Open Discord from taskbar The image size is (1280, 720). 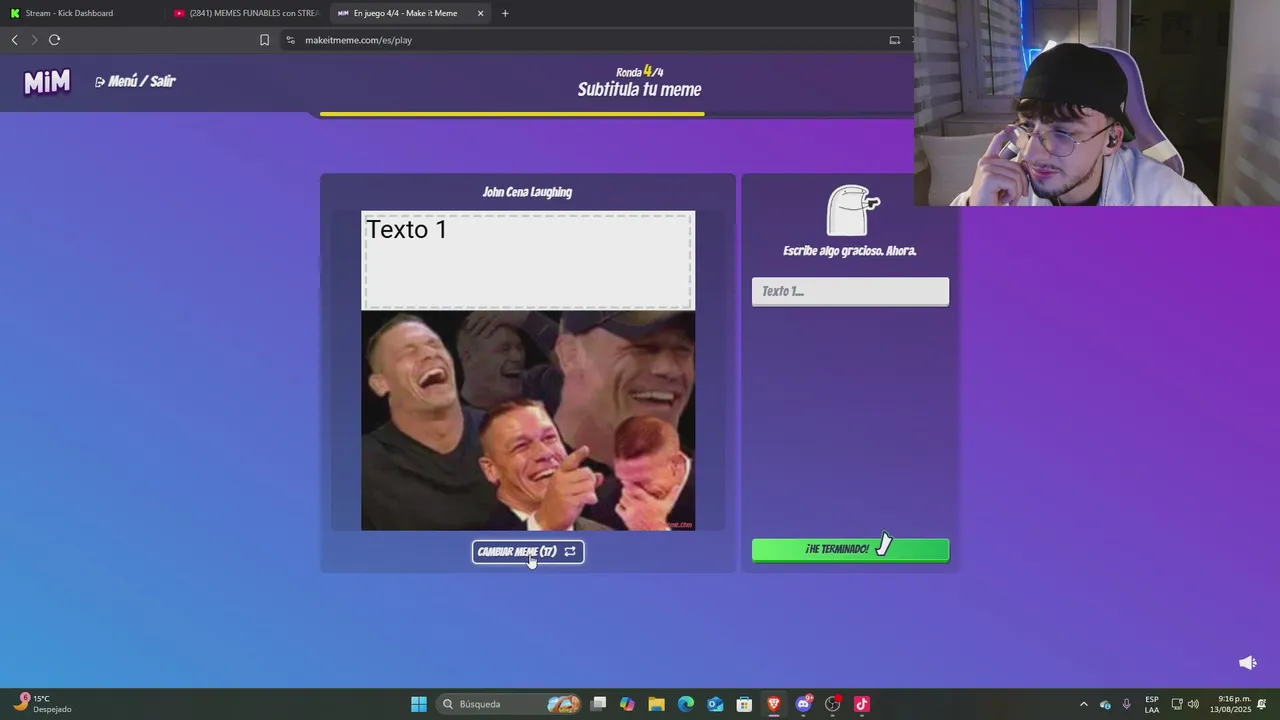click(x=803, y=704)
